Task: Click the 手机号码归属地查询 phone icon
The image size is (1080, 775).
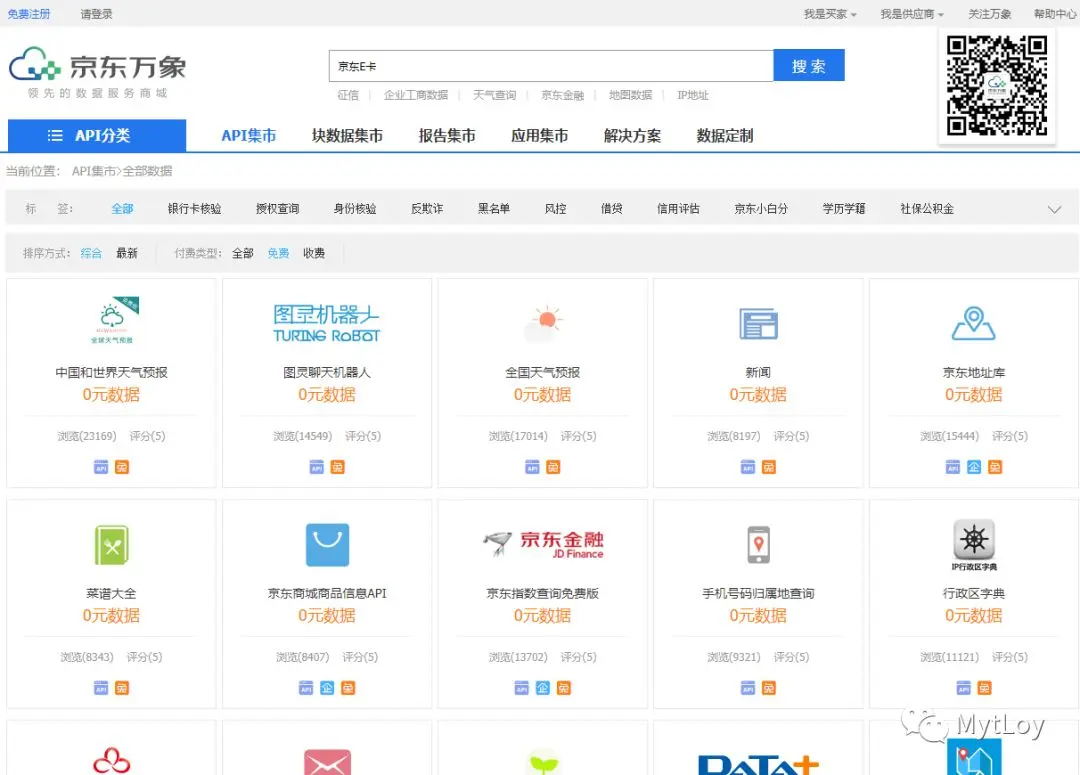Action: pos(758,545)
